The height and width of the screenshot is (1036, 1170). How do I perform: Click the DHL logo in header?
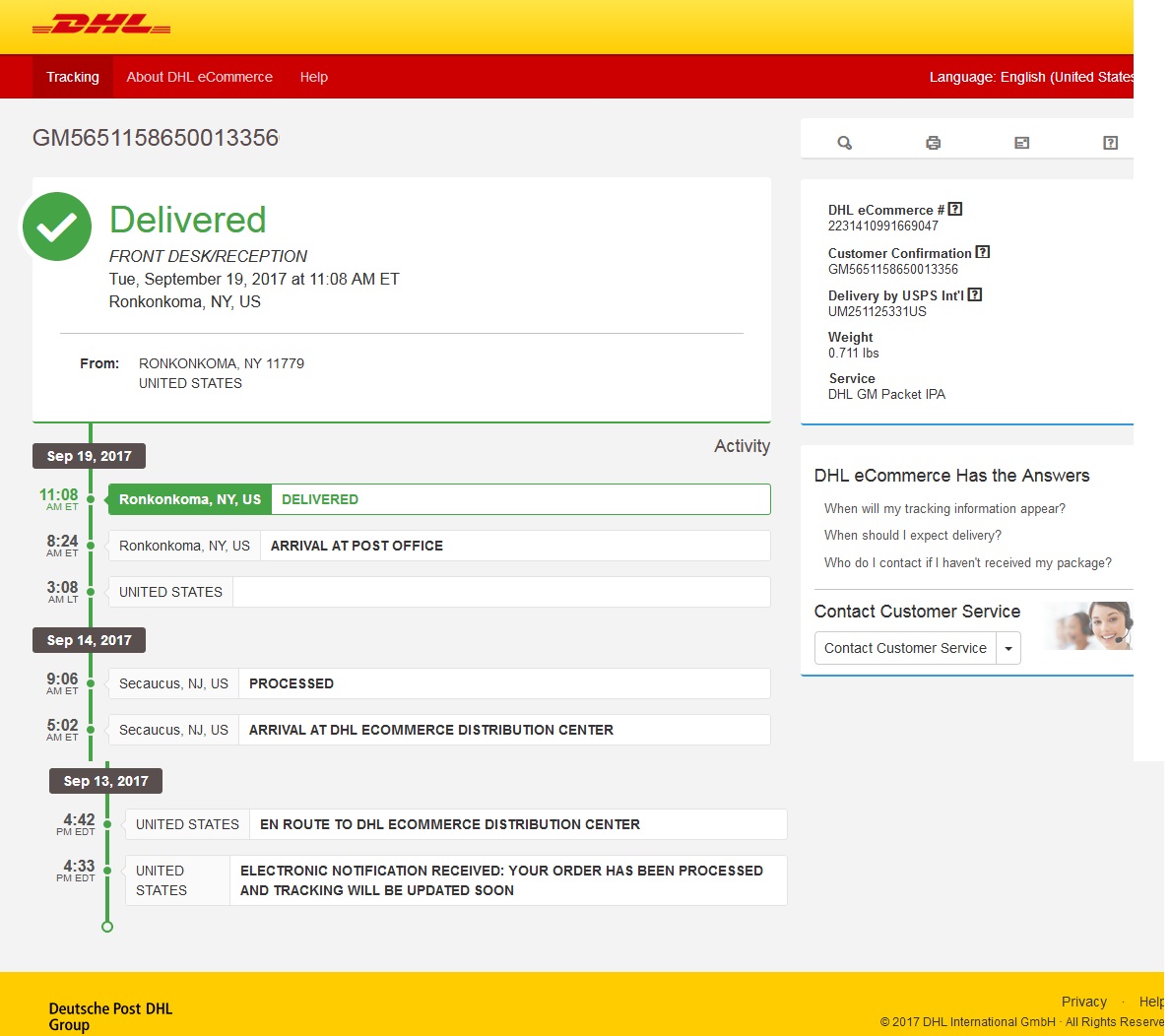101,26
